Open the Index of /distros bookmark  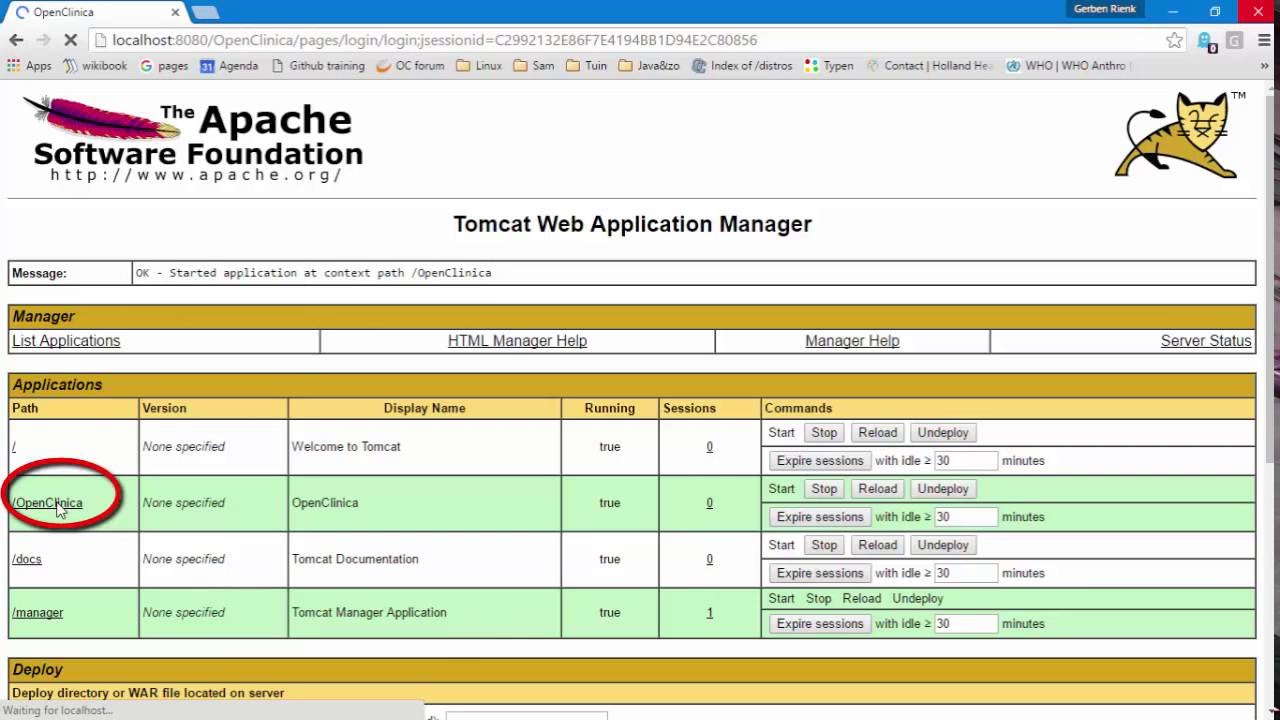pos(742,66)
